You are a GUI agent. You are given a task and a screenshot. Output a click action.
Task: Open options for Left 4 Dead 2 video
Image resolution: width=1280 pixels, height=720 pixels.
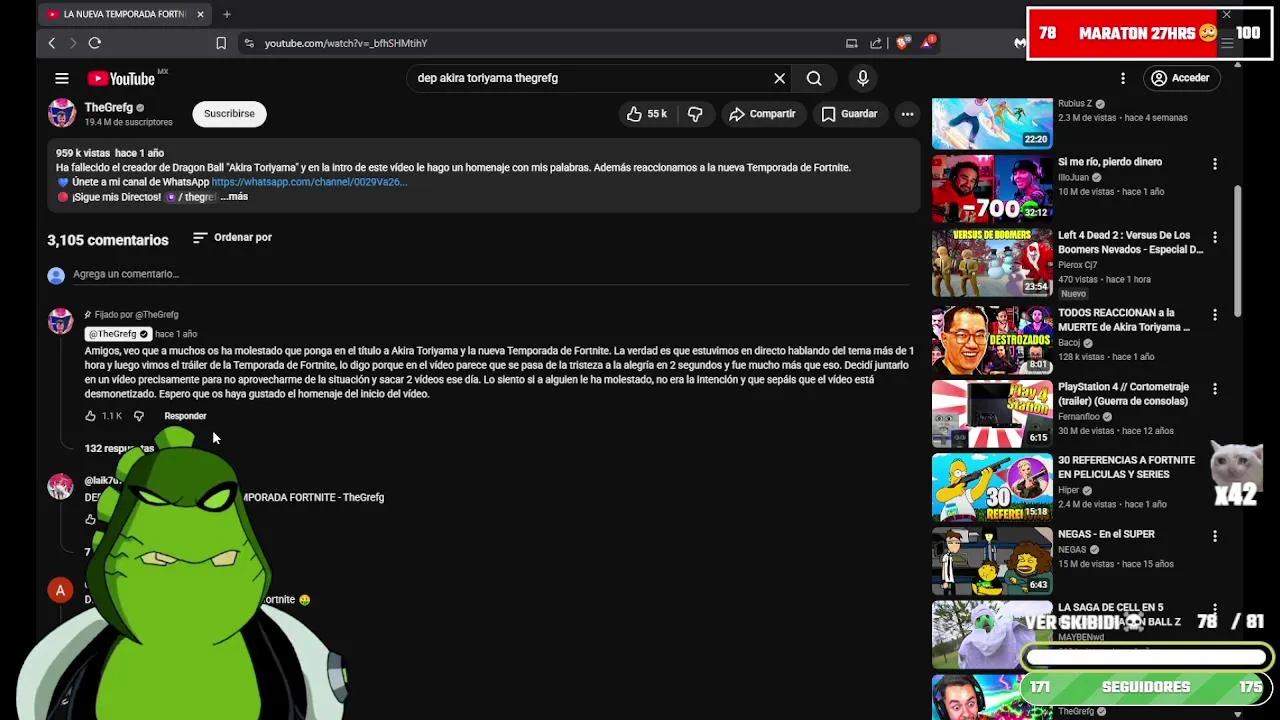[1215, 238]
